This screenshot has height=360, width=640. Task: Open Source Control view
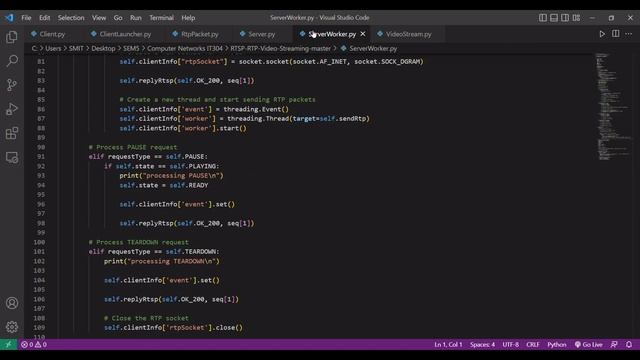tap(12, 85)
